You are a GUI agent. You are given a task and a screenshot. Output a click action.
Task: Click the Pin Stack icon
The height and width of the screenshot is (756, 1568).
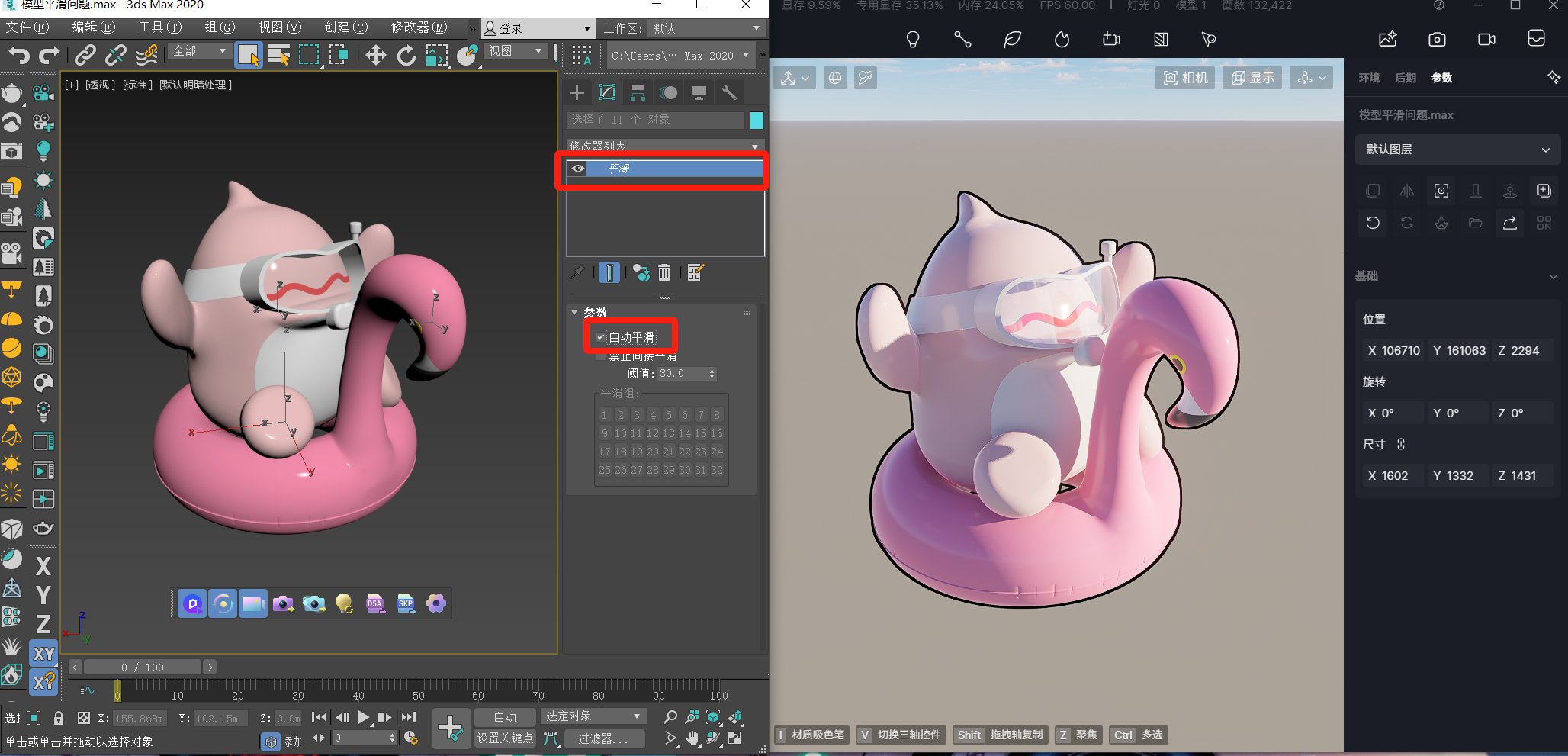click(578, 272)
